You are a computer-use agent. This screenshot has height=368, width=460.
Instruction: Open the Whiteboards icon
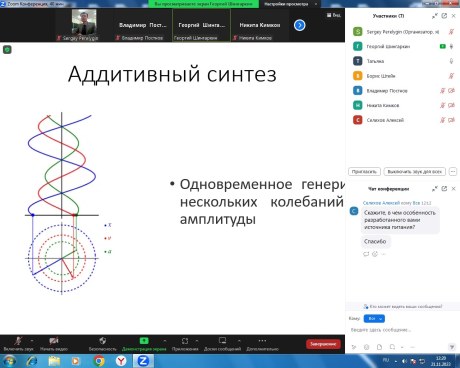(x=222, y=340)
